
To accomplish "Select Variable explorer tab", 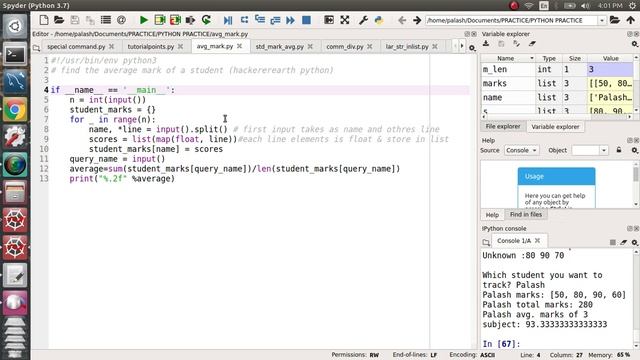I will click(555, 127).
